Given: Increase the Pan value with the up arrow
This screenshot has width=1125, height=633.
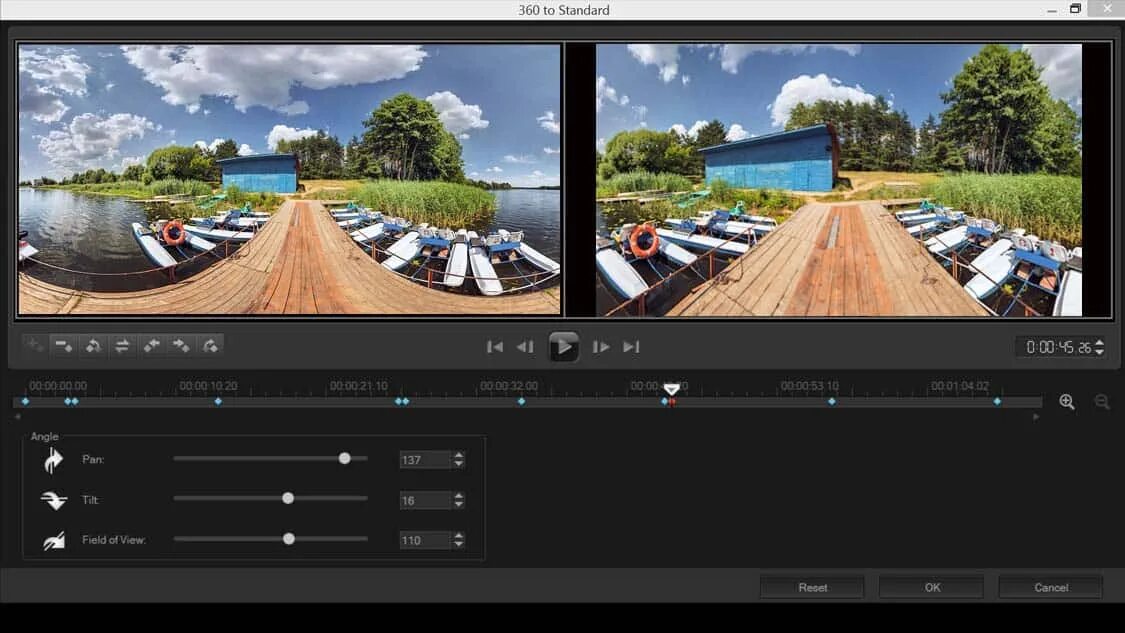Looking at the screenshot, I should pos(459,455).
